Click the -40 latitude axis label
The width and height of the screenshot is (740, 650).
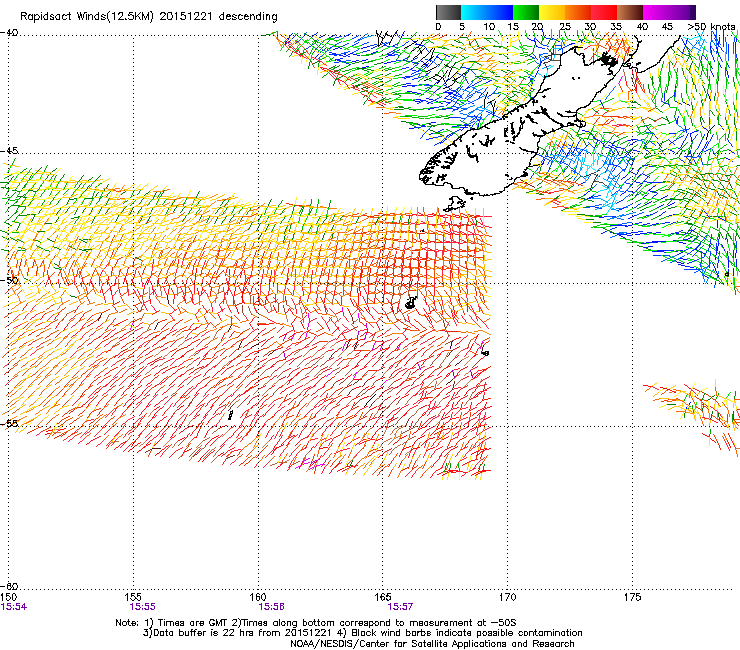[x=9, y=33]
